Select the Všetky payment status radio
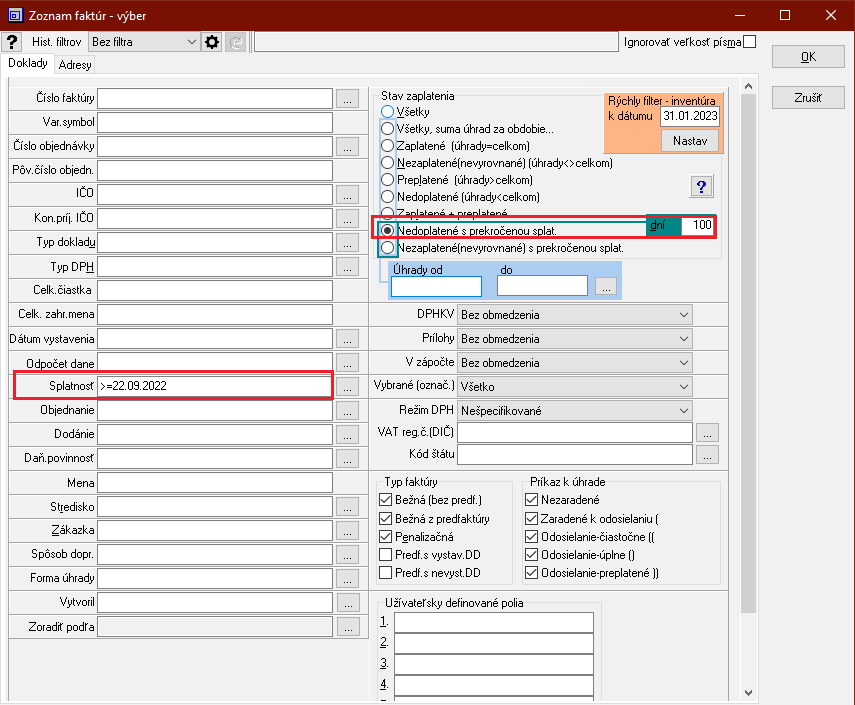 388,113
